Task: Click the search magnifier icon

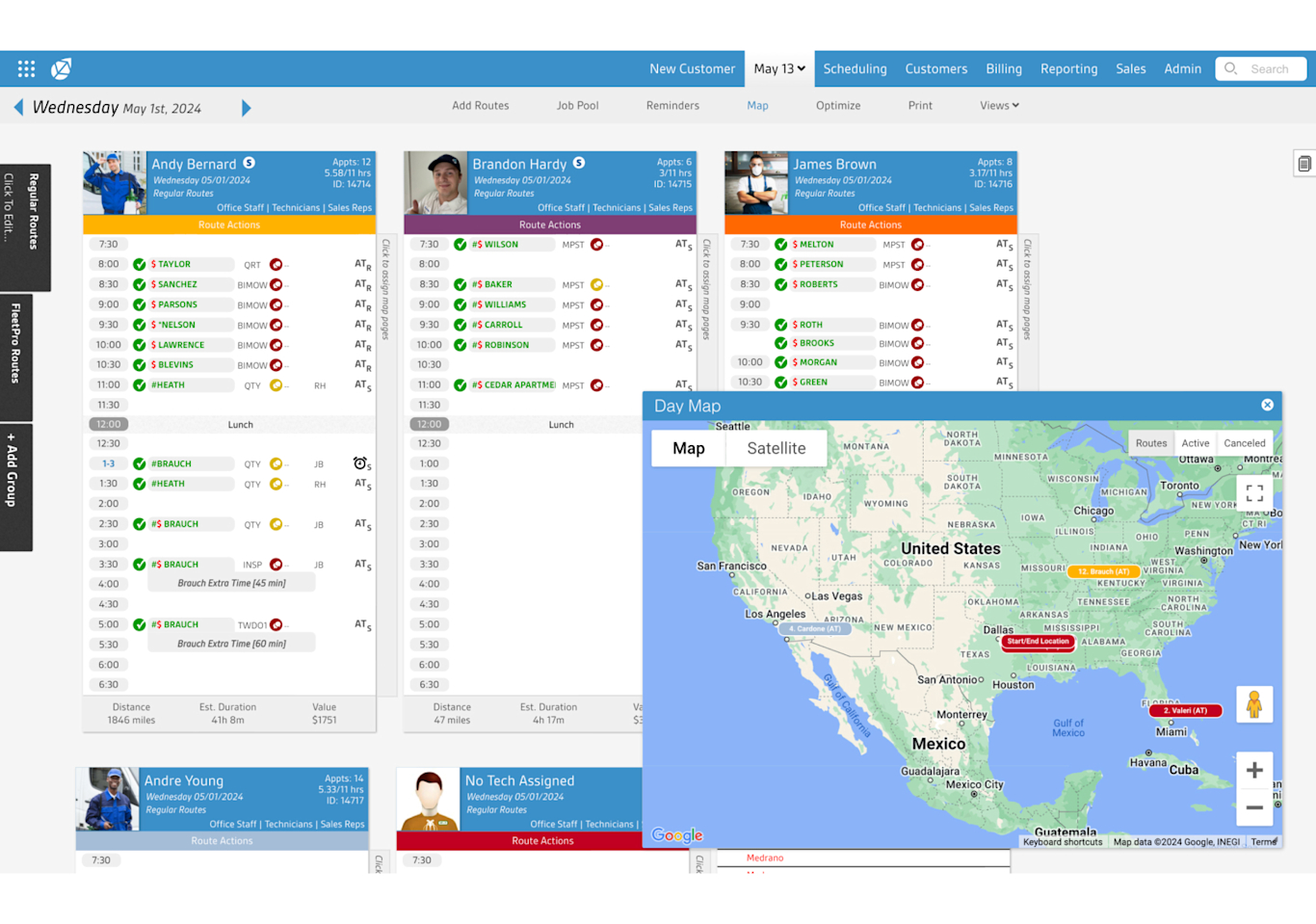Action: pos(1230,68)
